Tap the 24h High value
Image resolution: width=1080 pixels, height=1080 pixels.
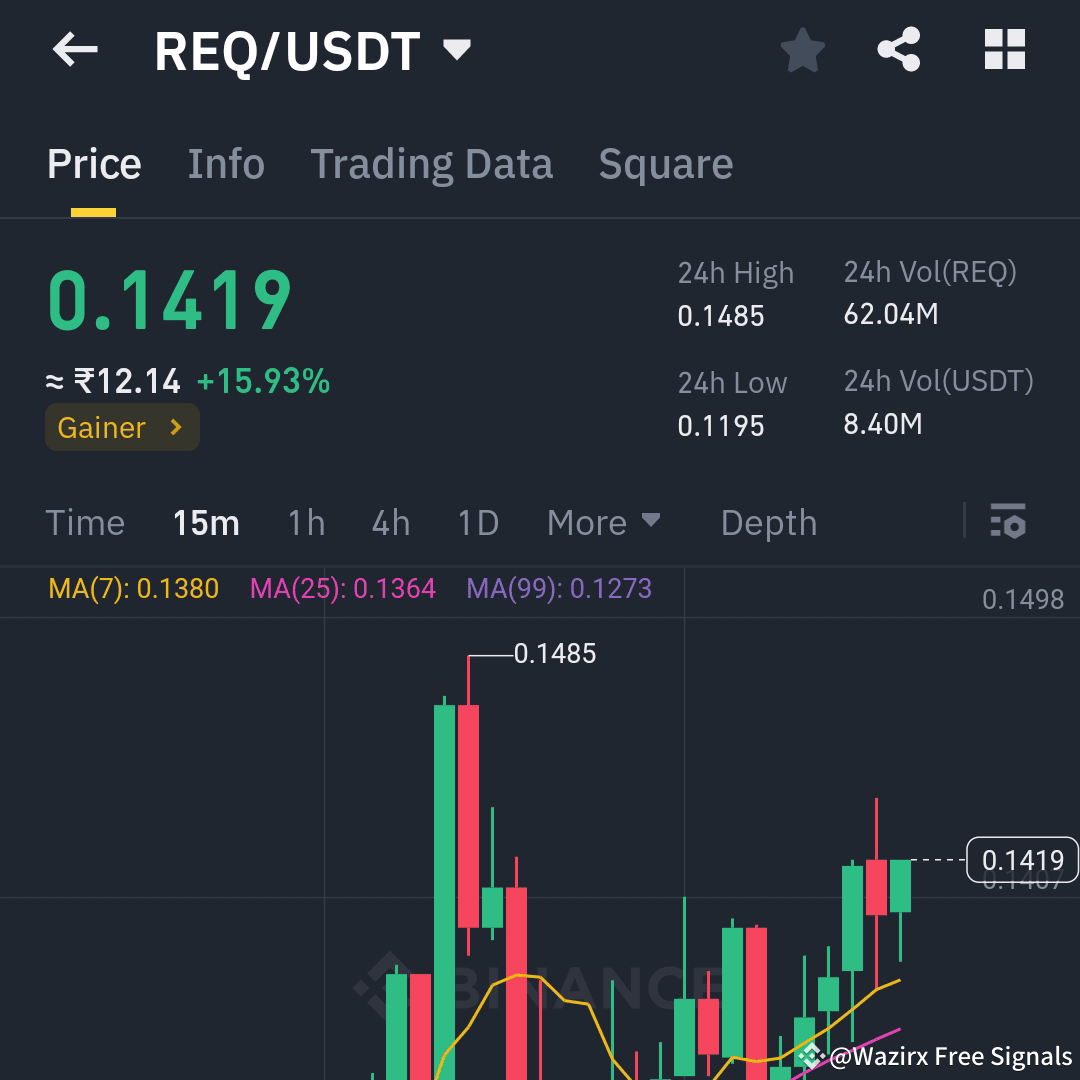click(721, 316)
